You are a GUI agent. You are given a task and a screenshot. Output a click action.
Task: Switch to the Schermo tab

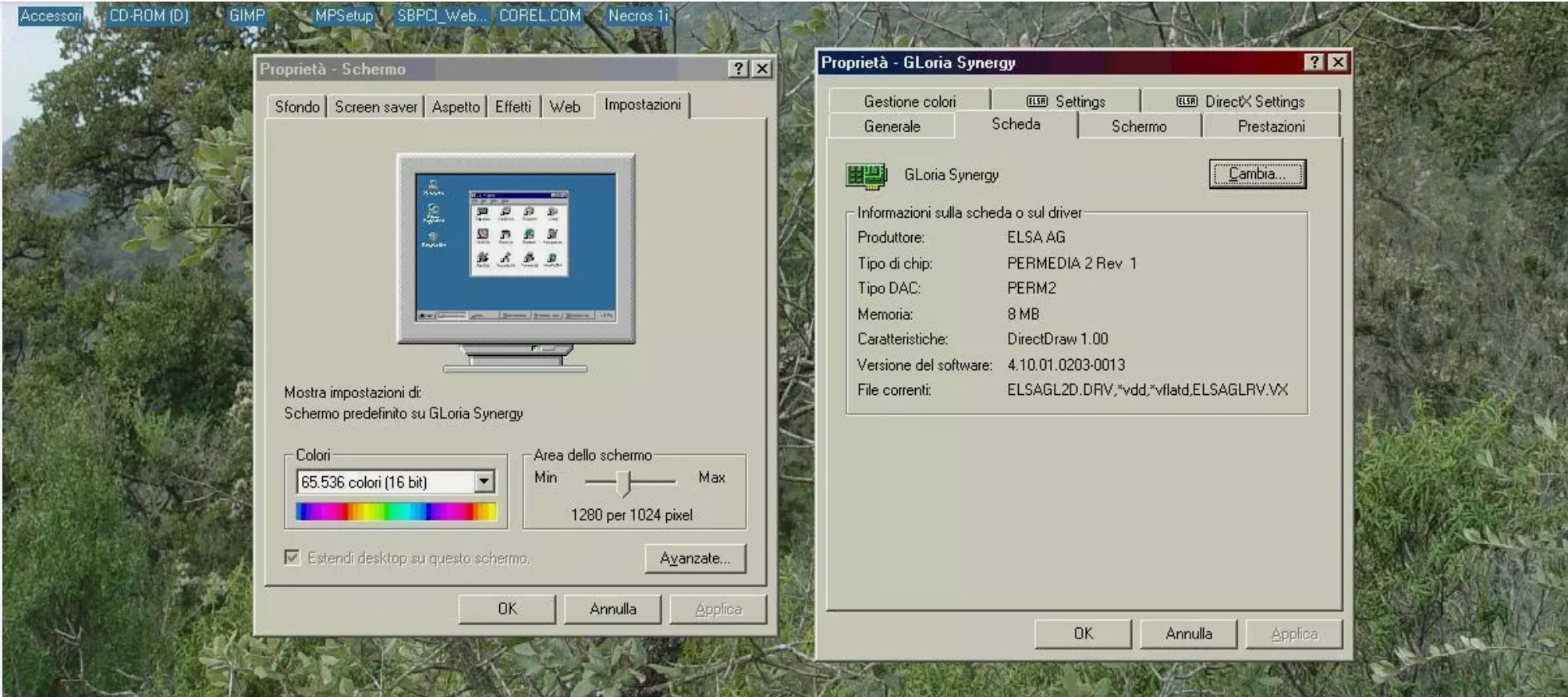point(1139,126)
